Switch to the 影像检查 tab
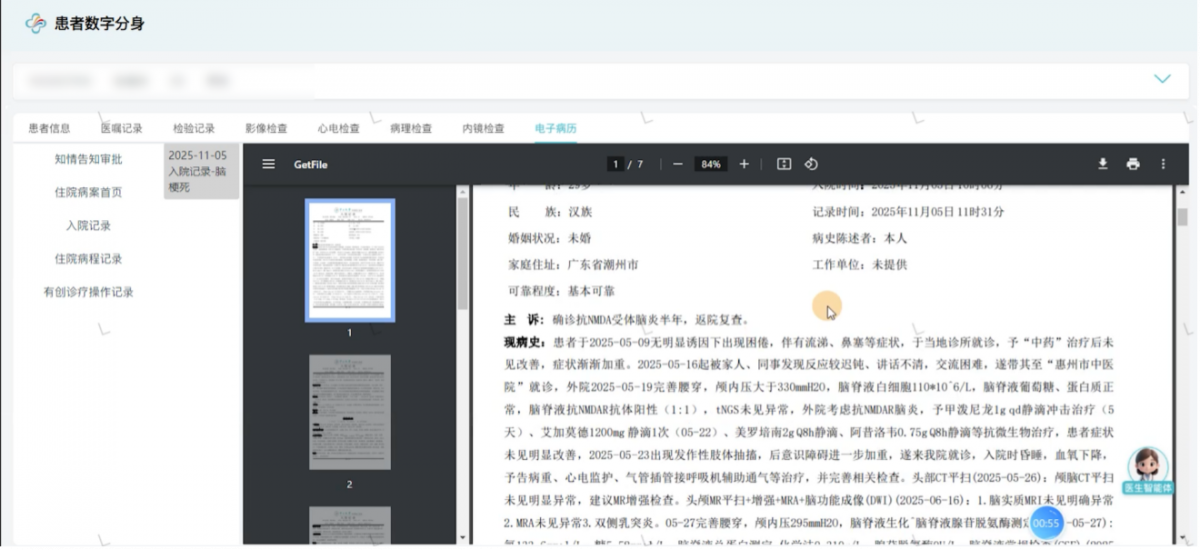 click(x=266, y=128)
